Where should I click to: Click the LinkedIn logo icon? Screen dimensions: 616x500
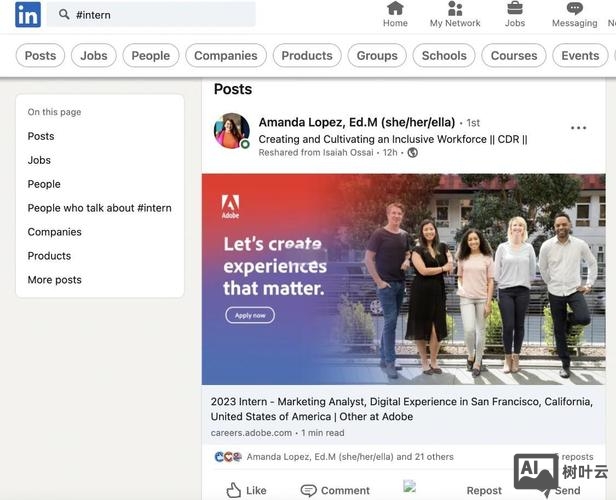pyautogui.click(x=28, y=15)
